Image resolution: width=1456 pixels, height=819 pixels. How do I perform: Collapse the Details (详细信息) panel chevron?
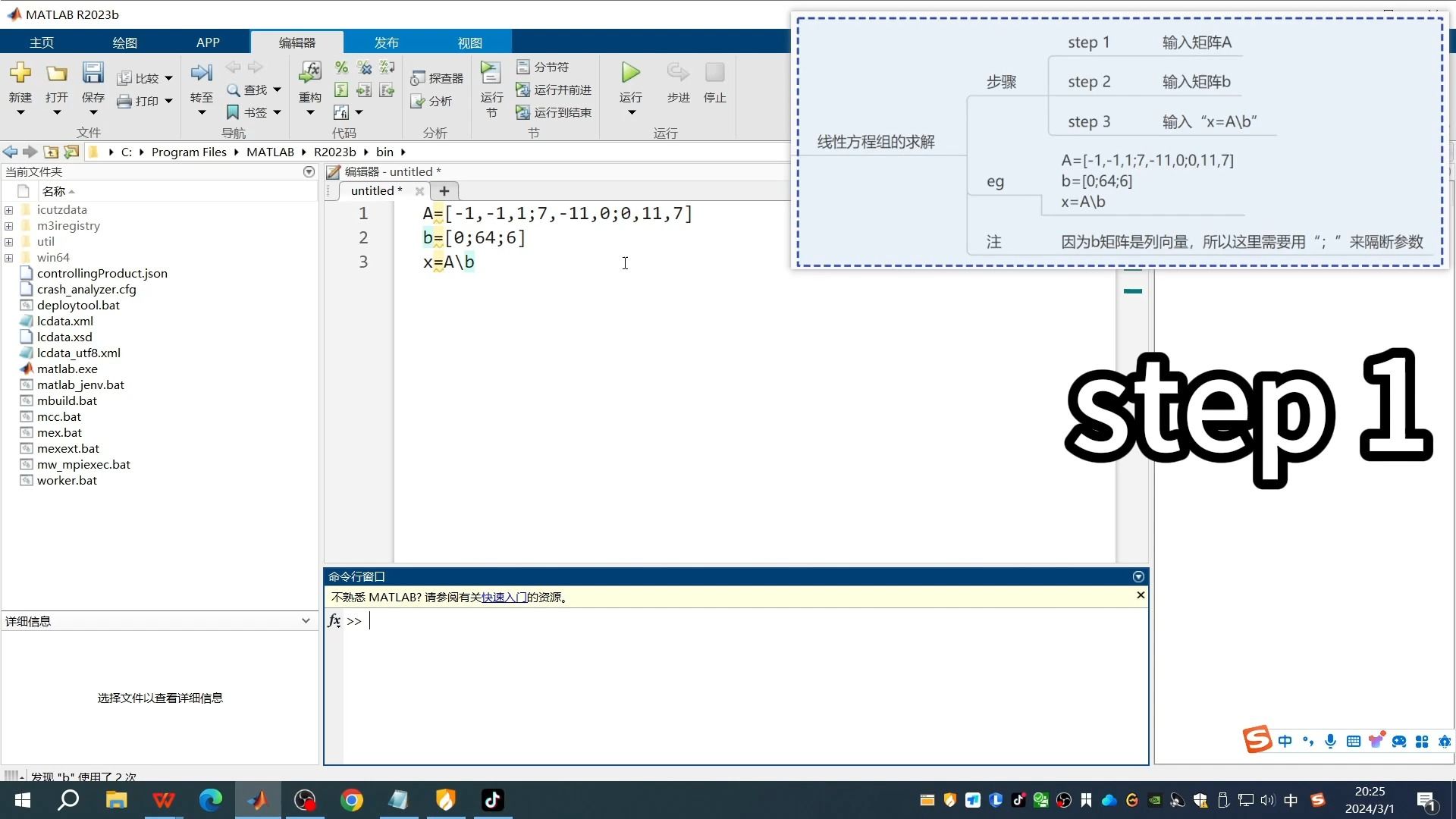pyautogui.click(x=306, y=620)
